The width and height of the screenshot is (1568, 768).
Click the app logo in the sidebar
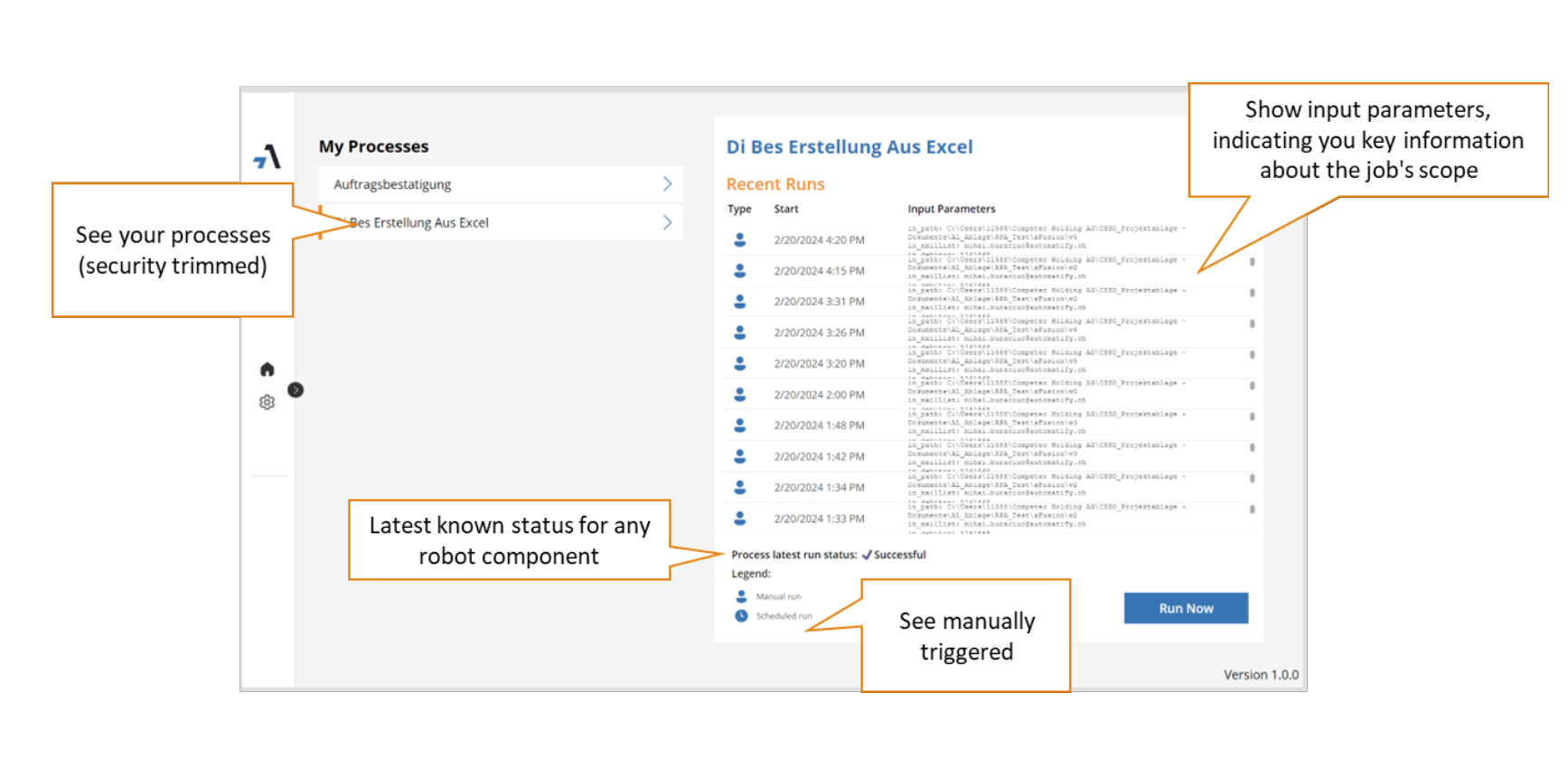(x=268, y=157)
